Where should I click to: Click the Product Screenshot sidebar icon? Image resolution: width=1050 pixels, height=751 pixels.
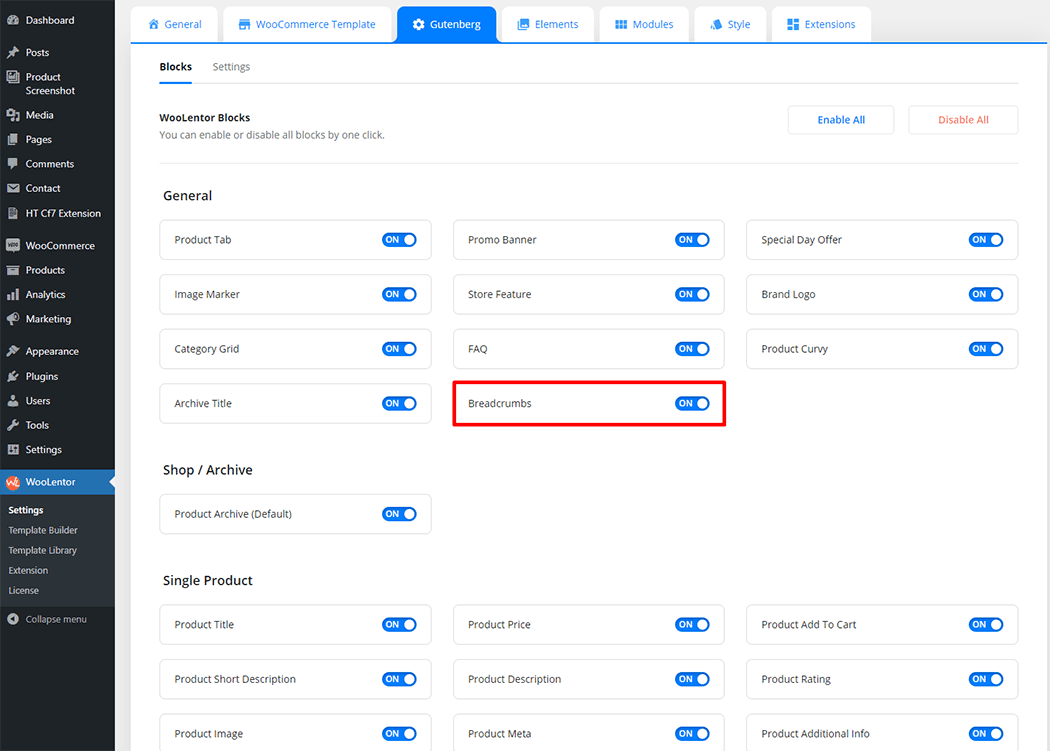tap(13, 77)
